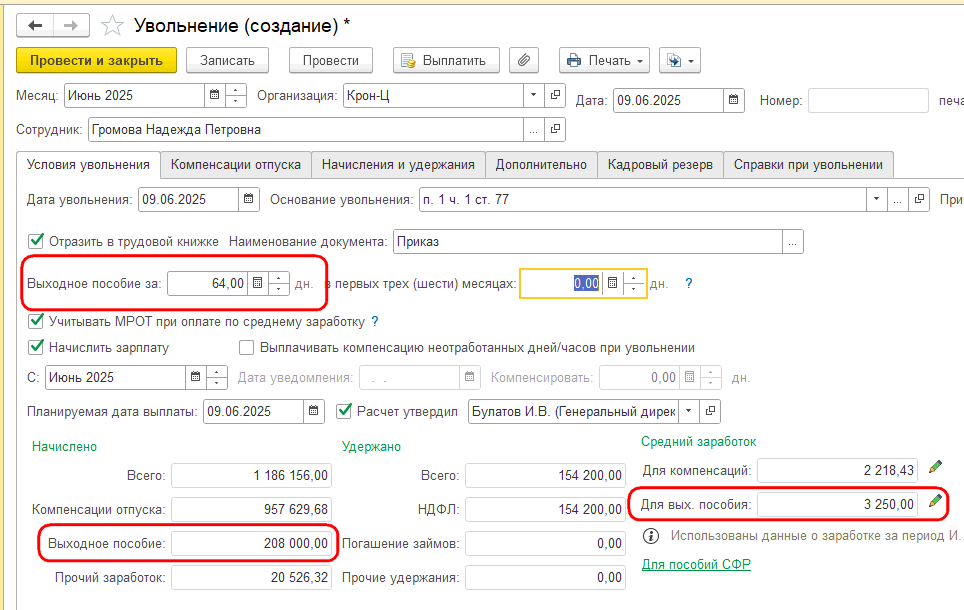Edit average earnings for вых. пособия pencil
This screenshot has height=610, width=964.
click(x=935, y=501)
